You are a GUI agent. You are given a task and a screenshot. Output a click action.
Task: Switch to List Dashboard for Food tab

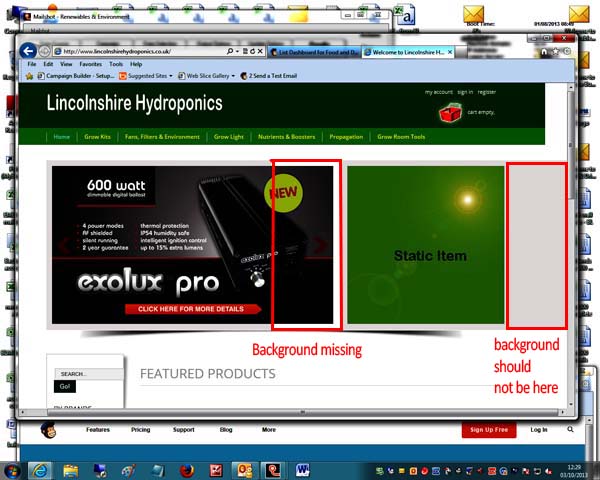click(315, 52)
